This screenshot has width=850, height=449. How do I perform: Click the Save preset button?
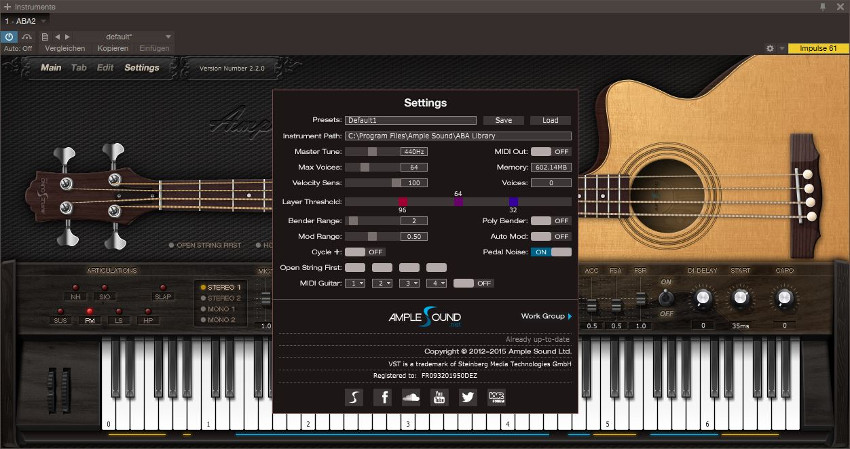pyautogui.click(x=504, y=120)
